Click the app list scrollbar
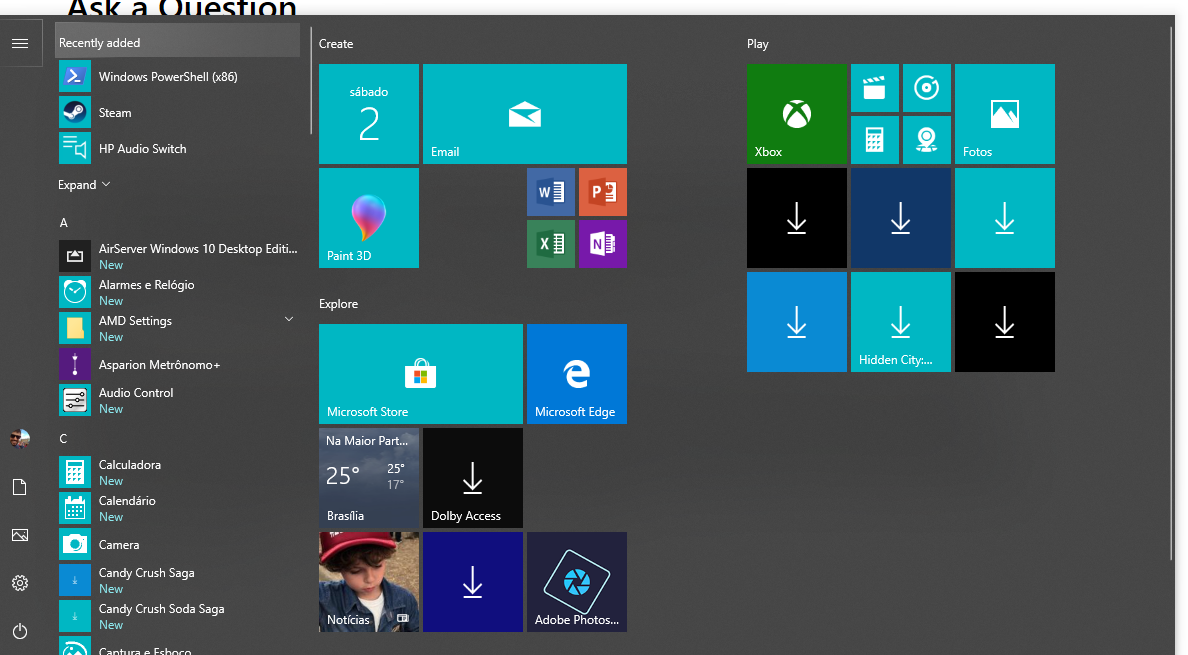The height and width of the screenshot is (655, 1188). click(311, 81)
